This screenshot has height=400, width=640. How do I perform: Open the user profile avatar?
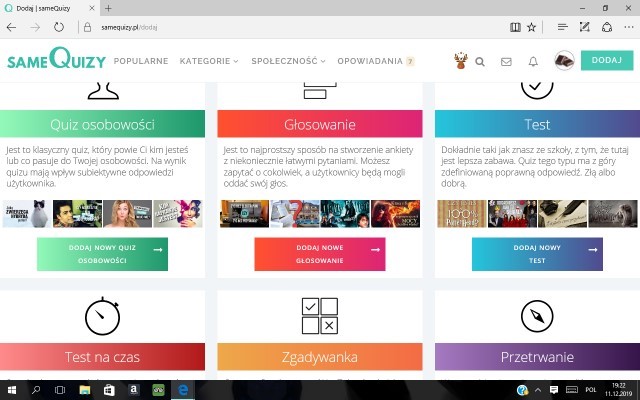click(563, 61)
